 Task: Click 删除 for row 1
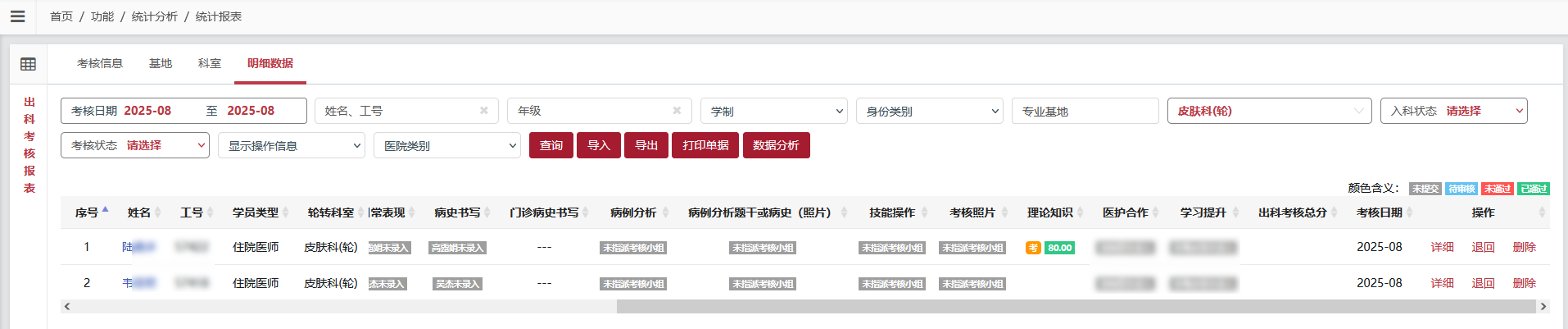click(1525, 247)
